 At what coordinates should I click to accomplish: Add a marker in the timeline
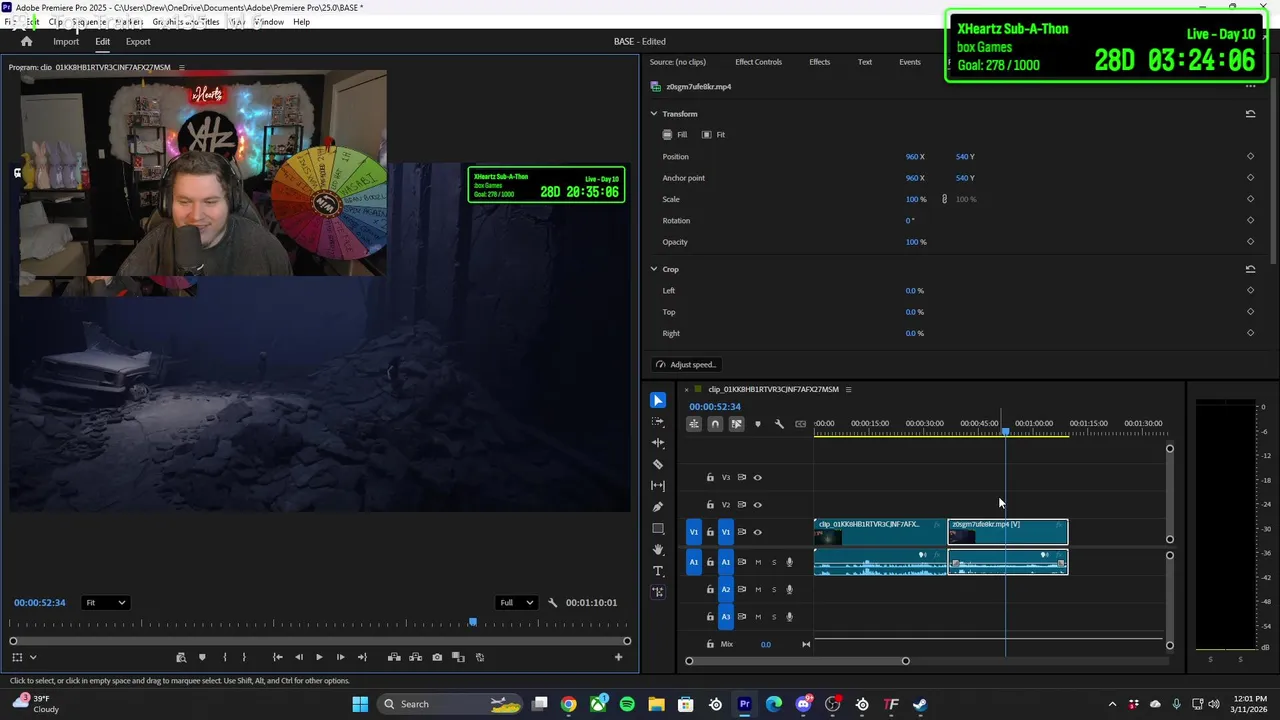(757, 424)
